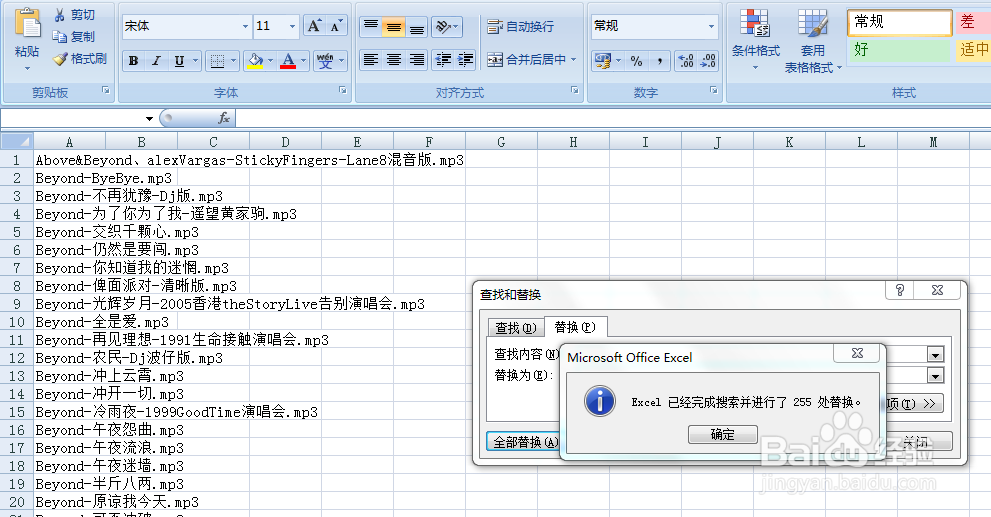Set top vertical alignment
991x517 pixels.
pyautogui.click(x=371, y=26)
